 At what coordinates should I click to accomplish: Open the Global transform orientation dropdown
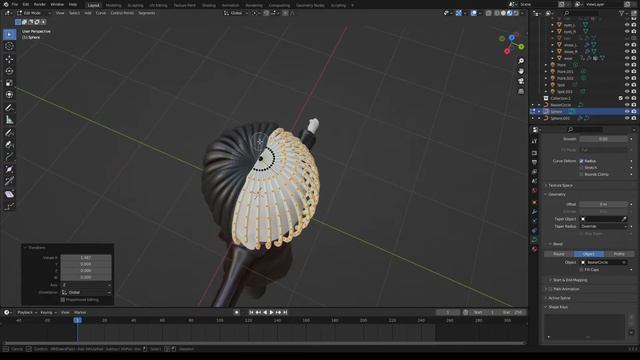236,13
